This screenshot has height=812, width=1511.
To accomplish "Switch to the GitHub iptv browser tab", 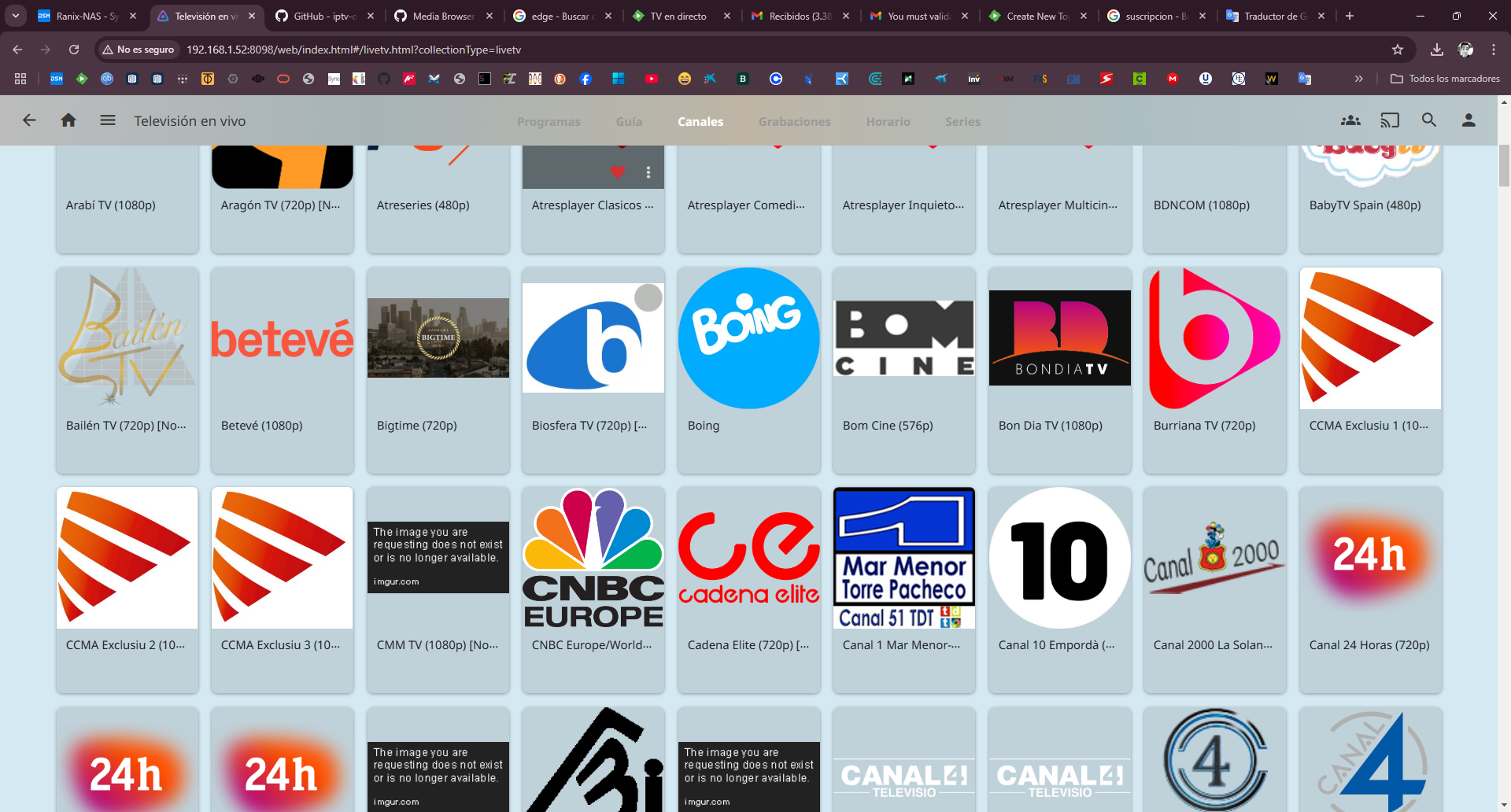I will 324,16.
